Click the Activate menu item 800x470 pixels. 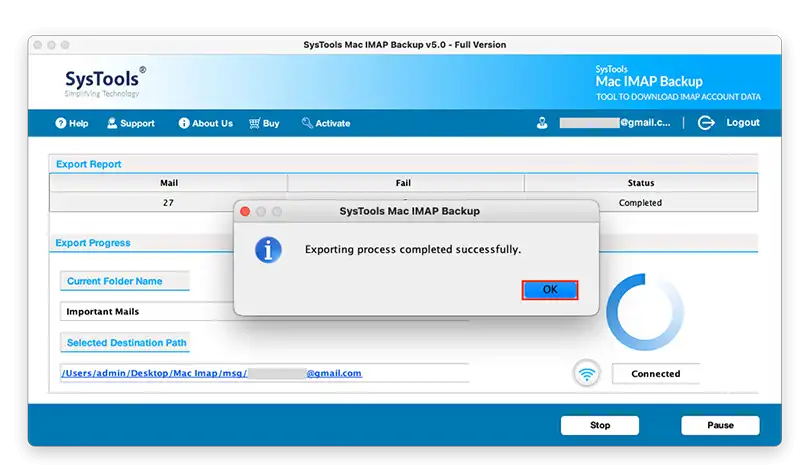[326, 123]
